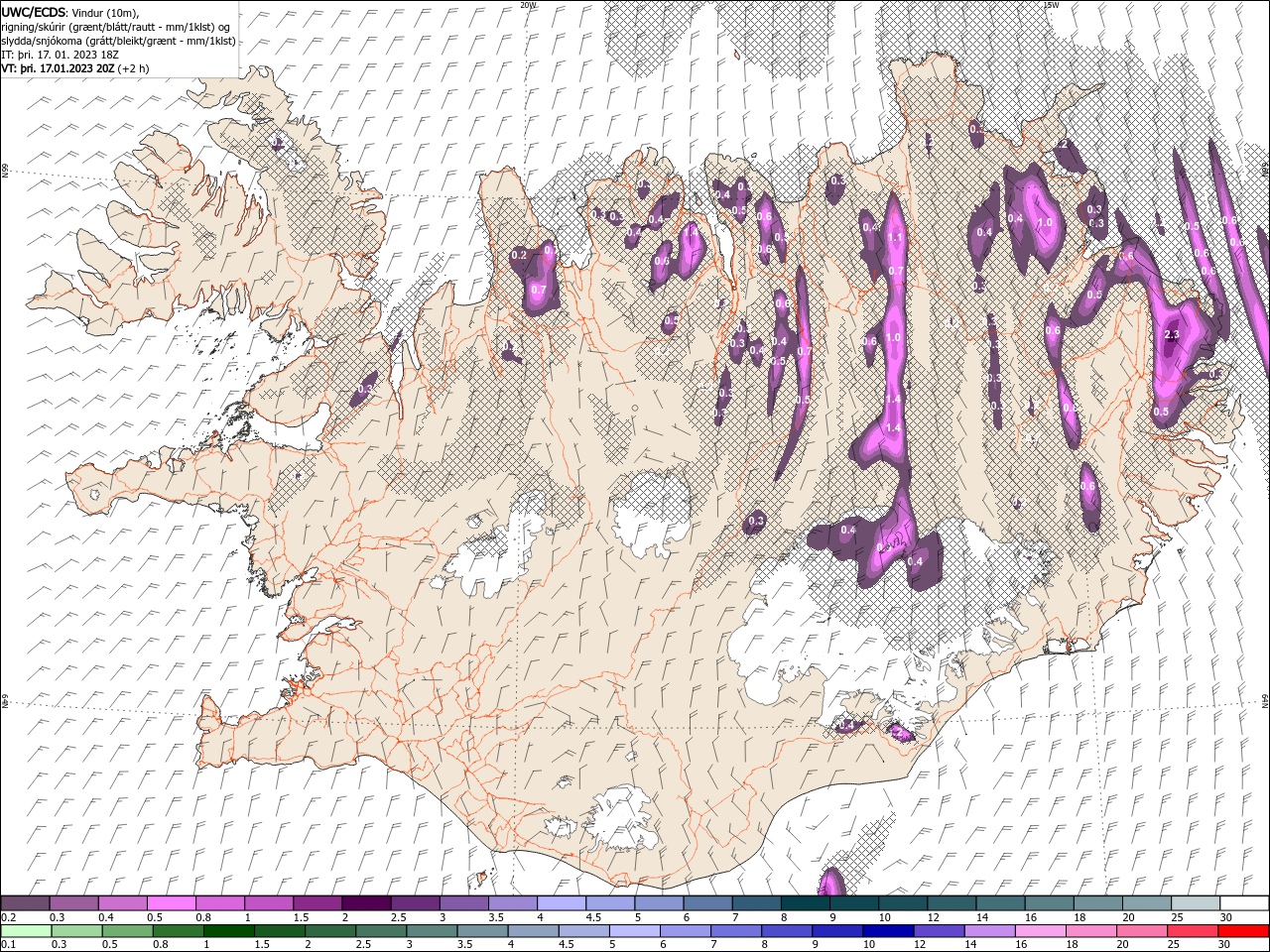Select the light blue 4–4.5 upper-scale swatch
Viewport: 1270px width, 952px height.
[561, 903]
